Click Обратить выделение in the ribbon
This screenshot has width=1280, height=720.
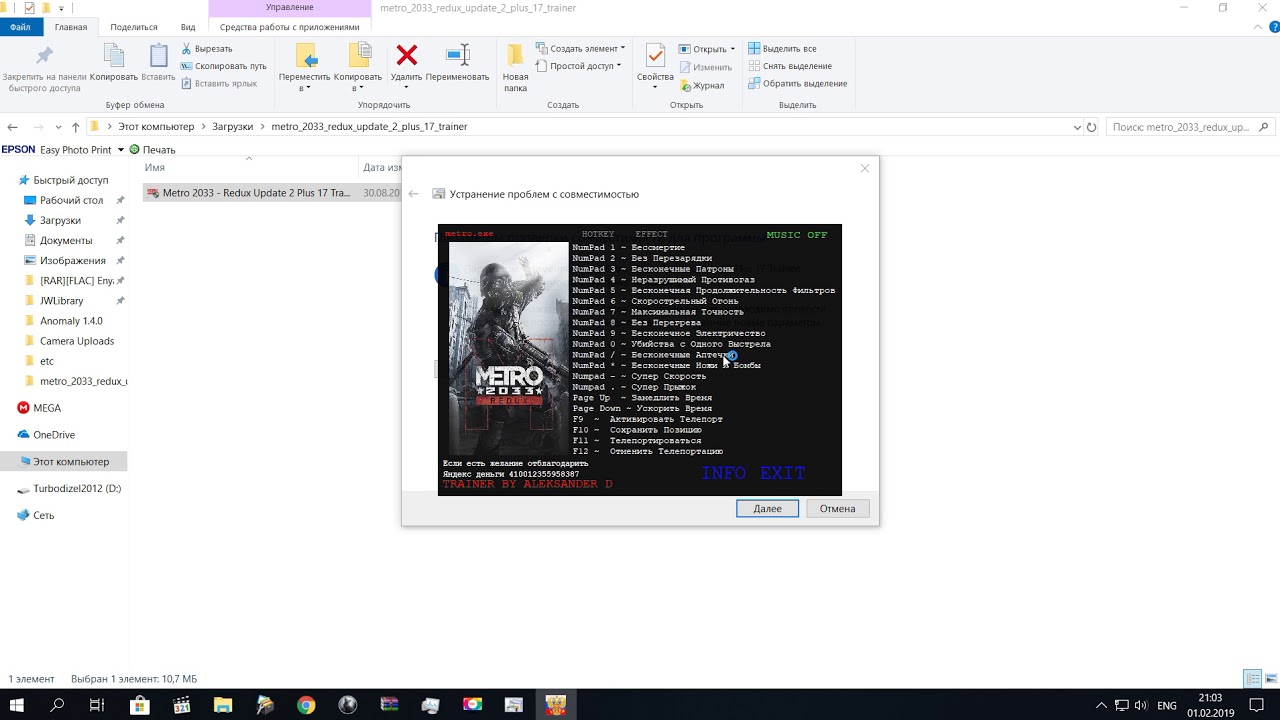click(x=797, y=84)
